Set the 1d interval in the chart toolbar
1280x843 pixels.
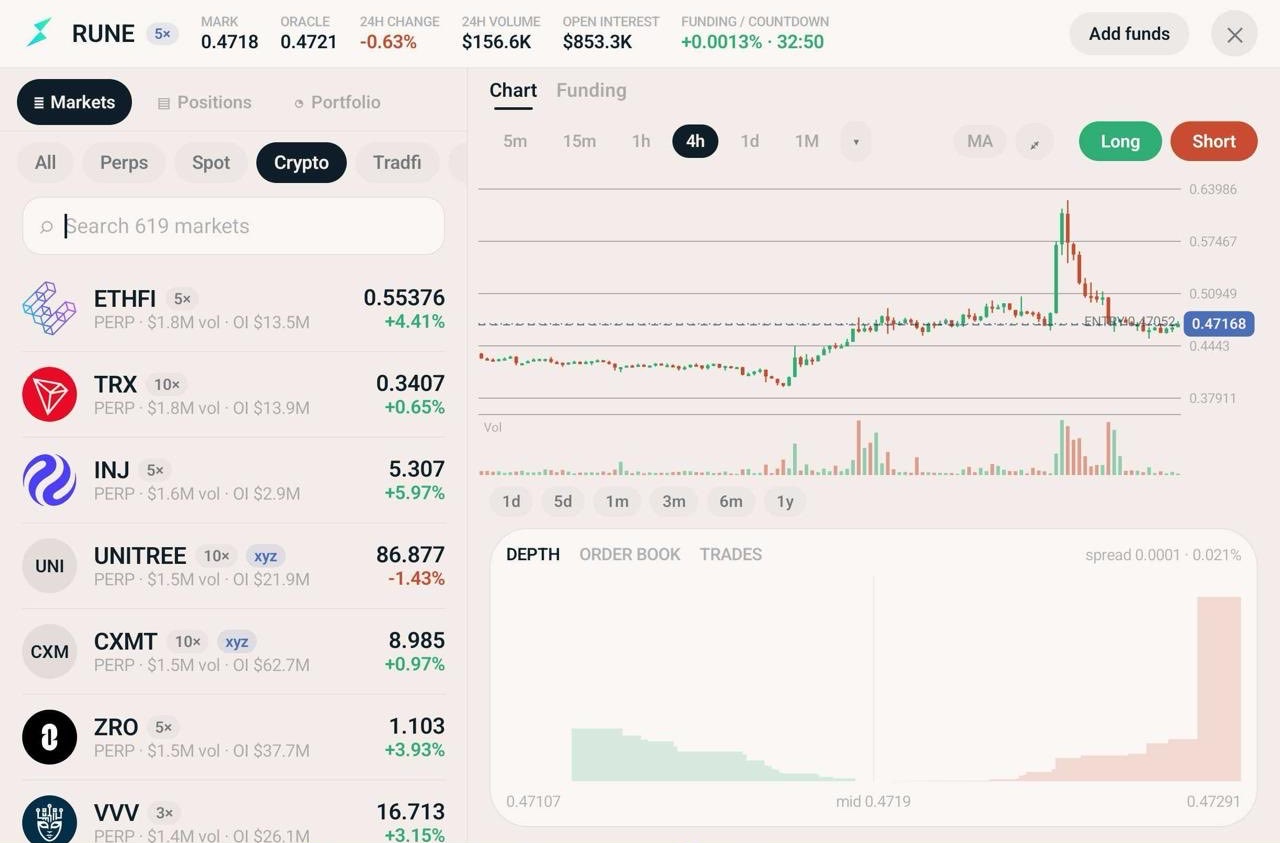click(750, 142)
